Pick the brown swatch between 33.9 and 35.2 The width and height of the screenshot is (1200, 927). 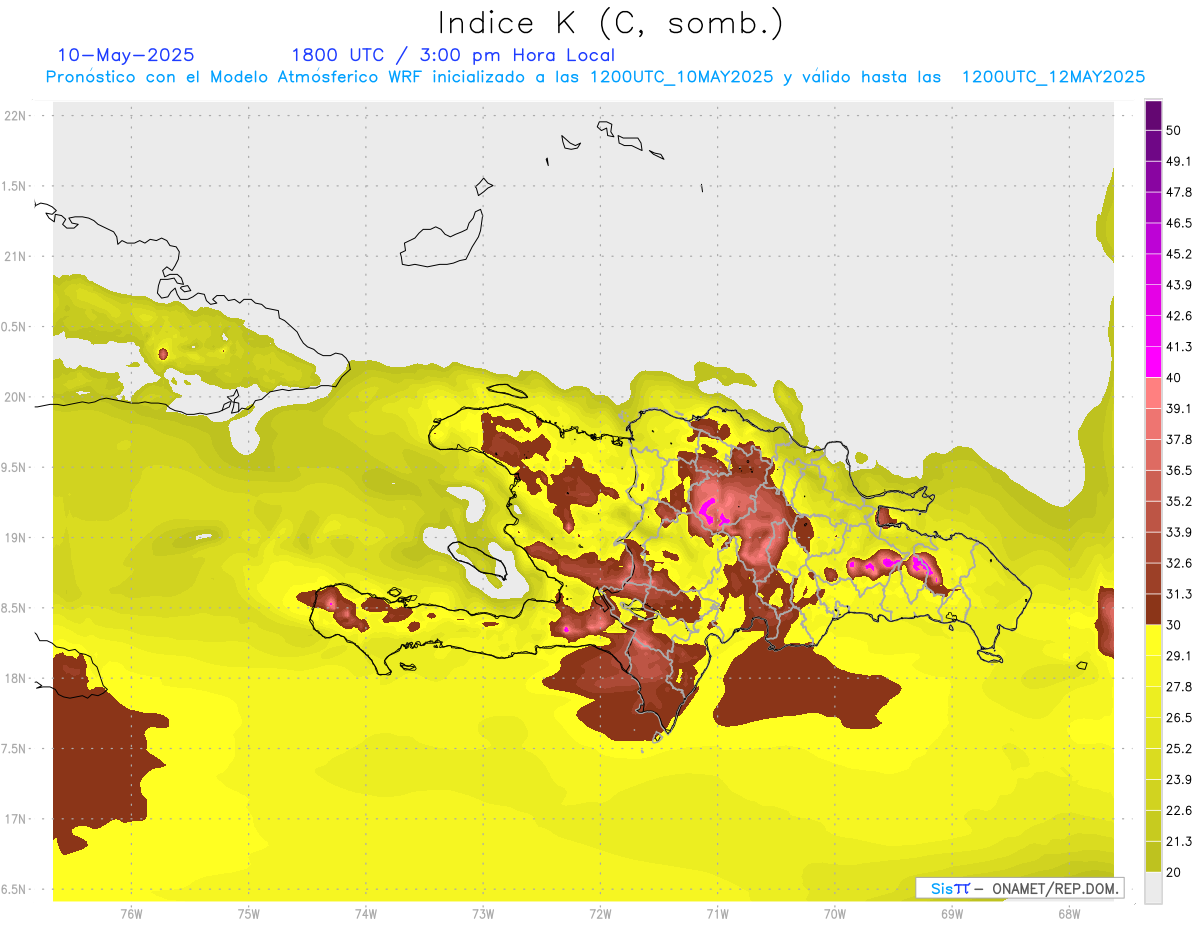point(1154,516)
